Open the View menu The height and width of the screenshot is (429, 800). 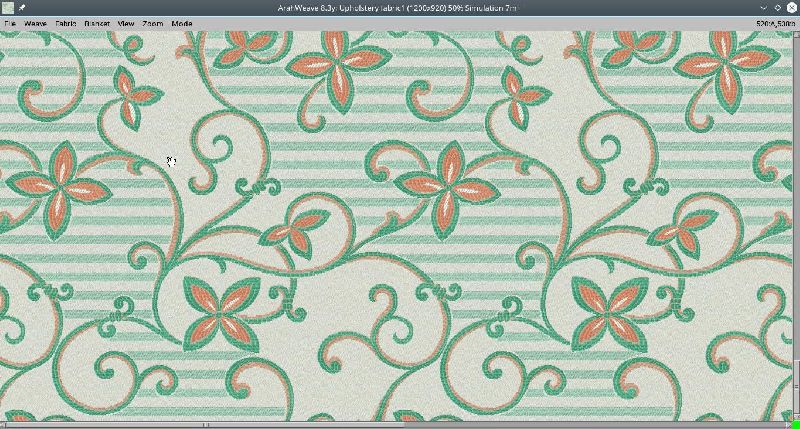click(126, 23)
